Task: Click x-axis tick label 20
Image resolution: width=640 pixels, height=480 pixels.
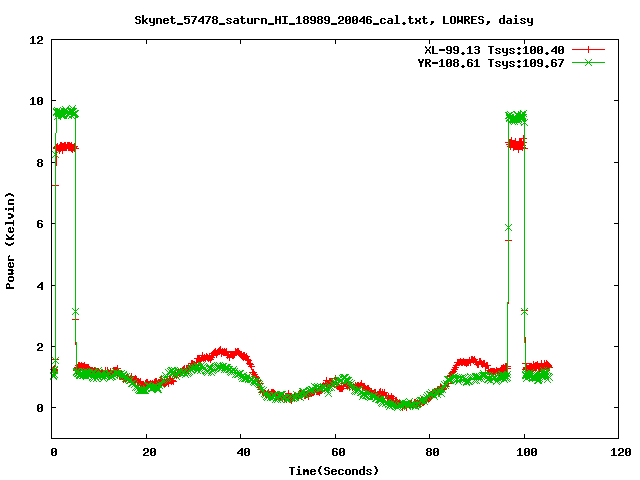Action: (x=149, y=452)
